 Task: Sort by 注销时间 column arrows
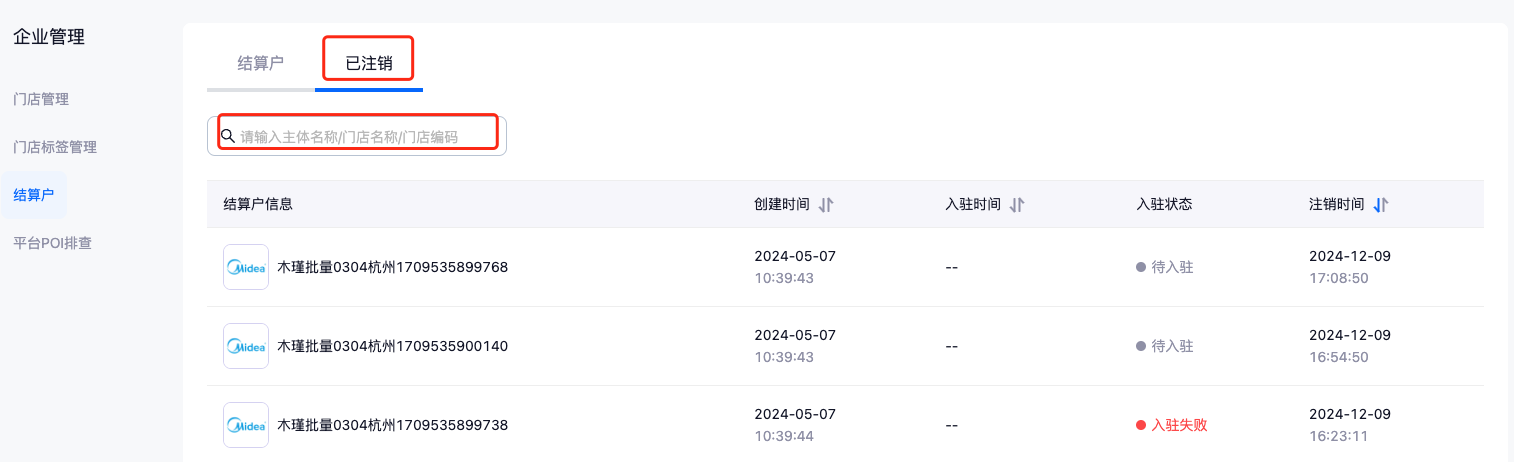pos(1381,205)
